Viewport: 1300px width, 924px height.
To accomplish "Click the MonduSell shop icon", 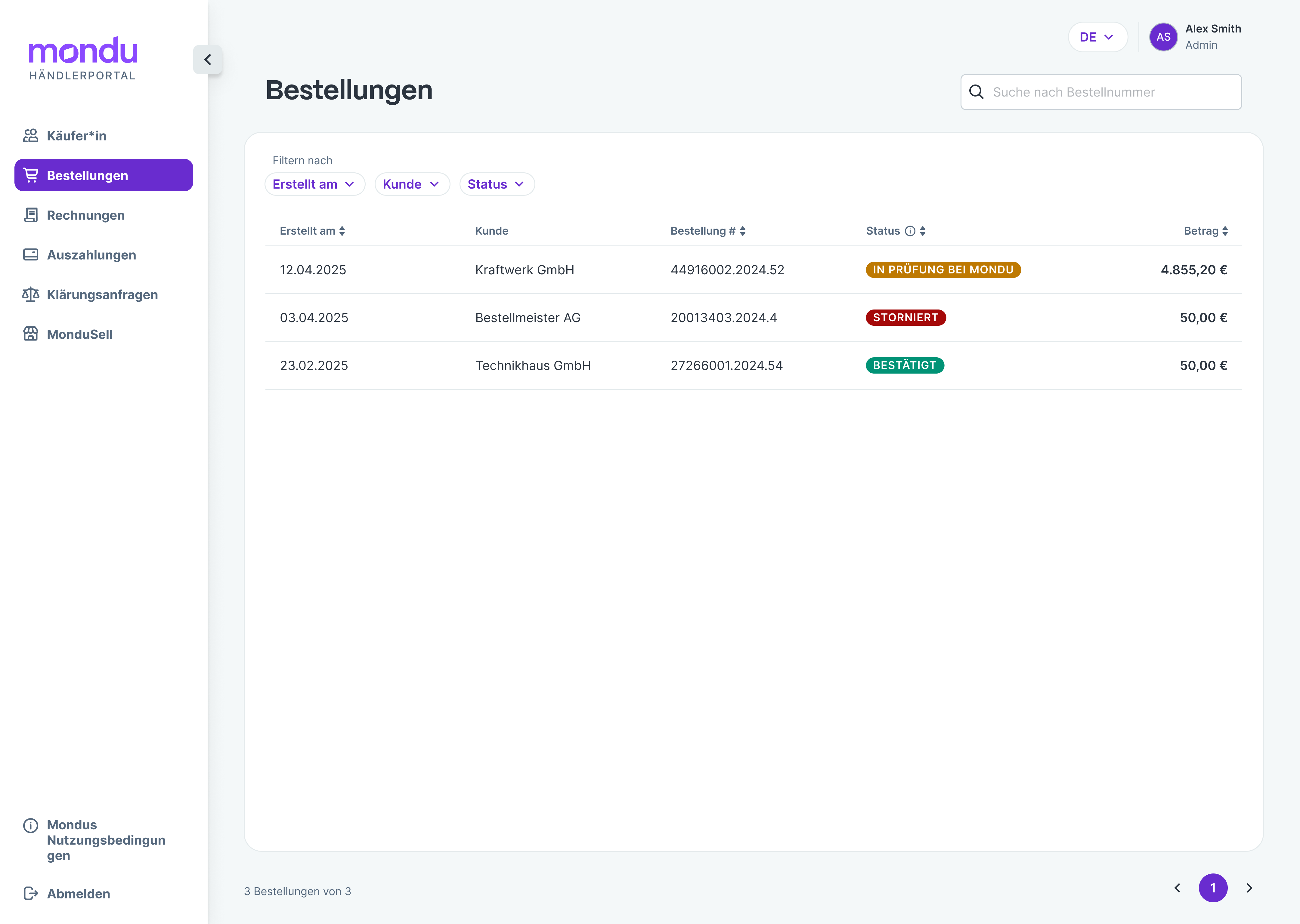I will 31,334.
